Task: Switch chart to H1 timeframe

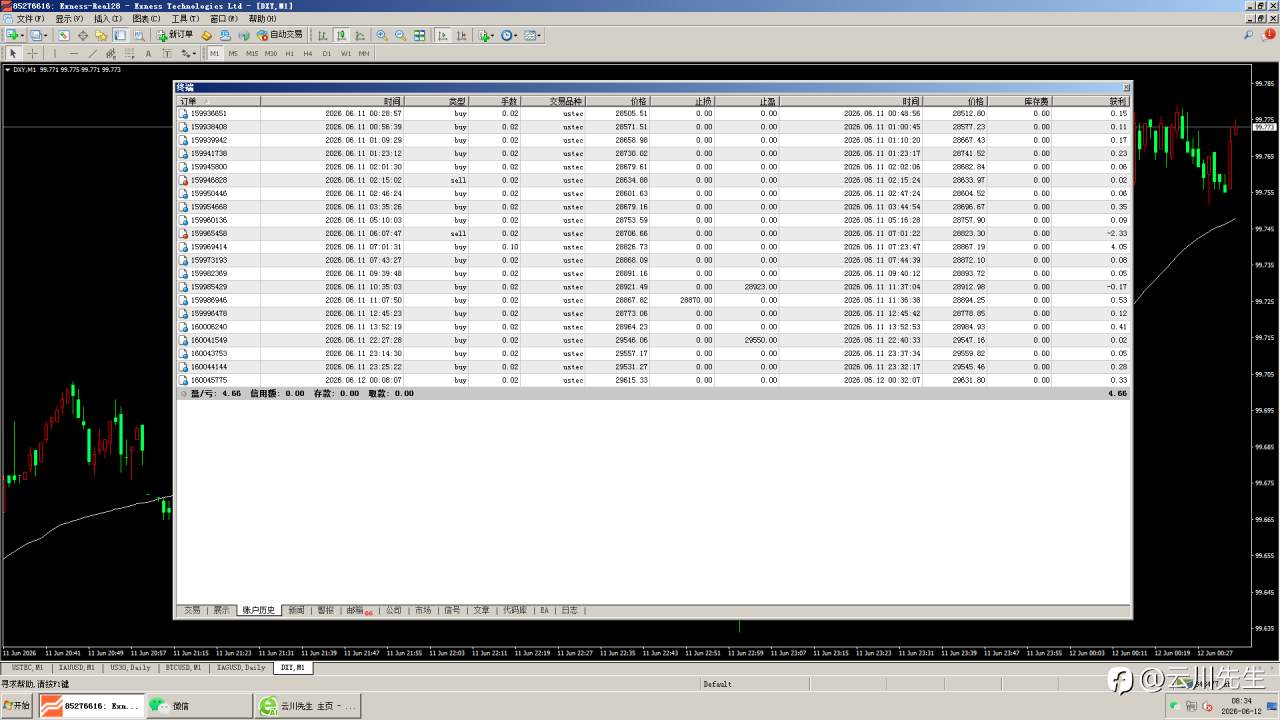Action: click(289, 53)
